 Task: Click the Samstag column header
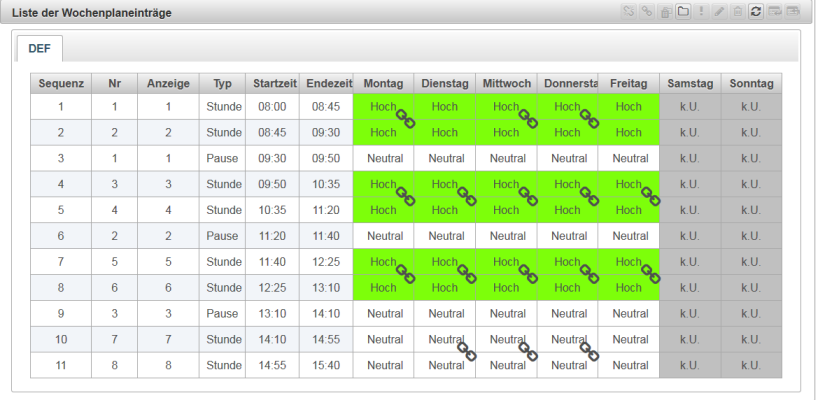click(x=689, y=83)
